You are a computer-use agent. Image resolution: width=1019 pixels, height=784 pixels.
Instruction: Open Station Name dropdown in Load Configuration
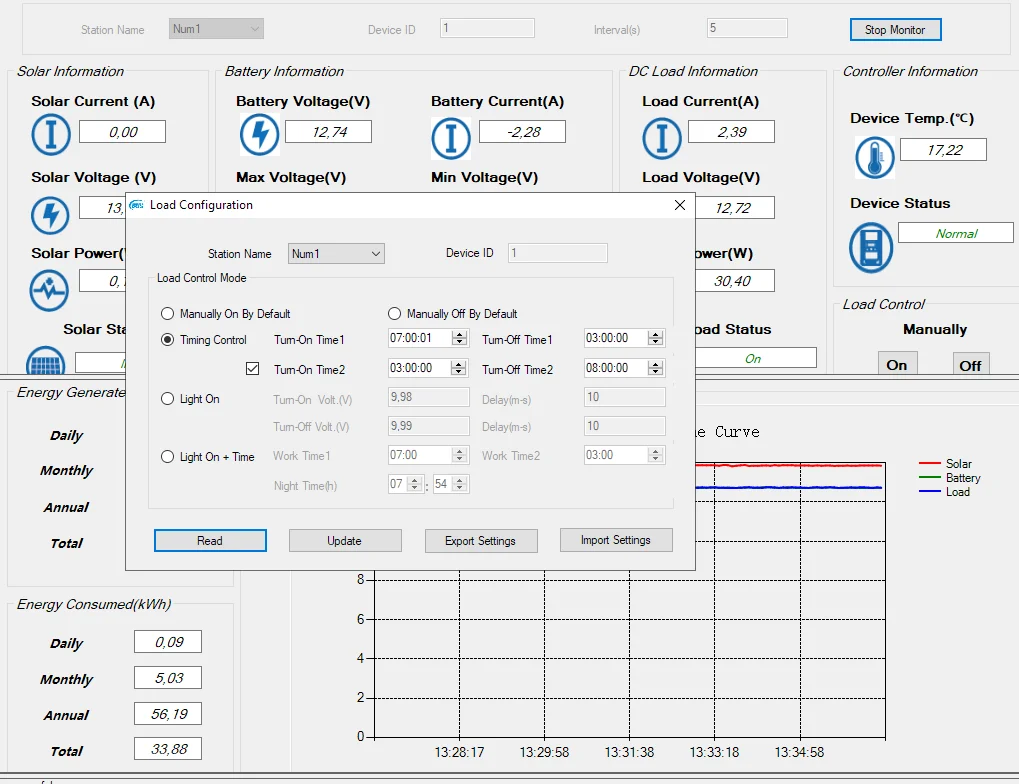point(376,254)
